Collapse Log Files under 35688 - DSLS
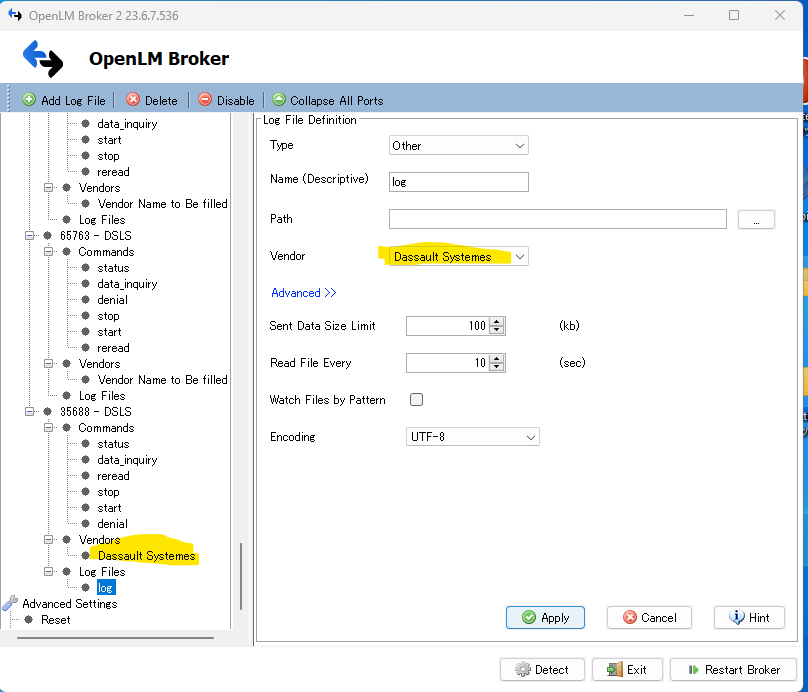The height and width of the screenshot is (692, 808). pos(48,571)
